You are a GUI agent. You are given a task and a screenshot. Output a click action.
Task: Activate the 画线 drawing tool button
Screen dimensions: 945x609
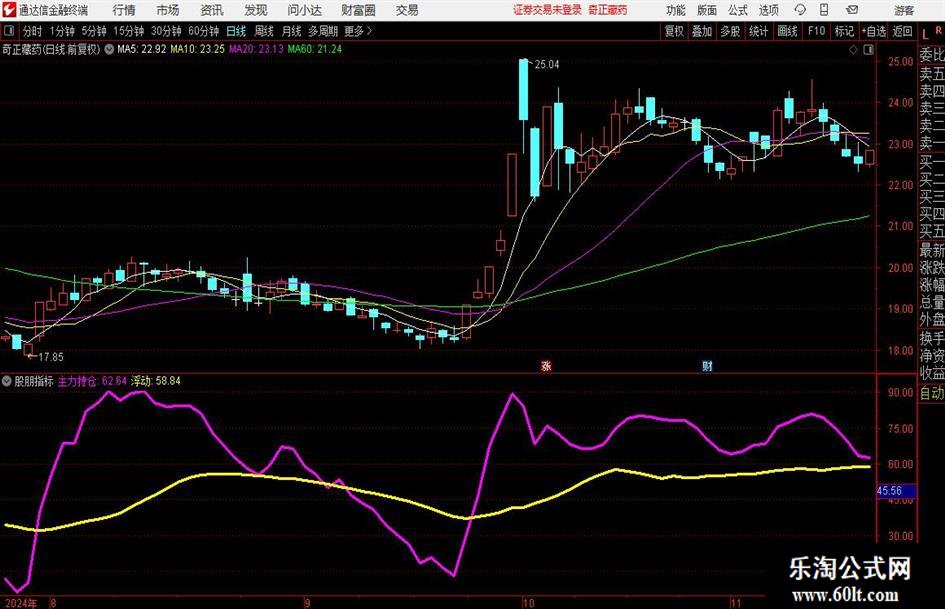click(788, 31)
